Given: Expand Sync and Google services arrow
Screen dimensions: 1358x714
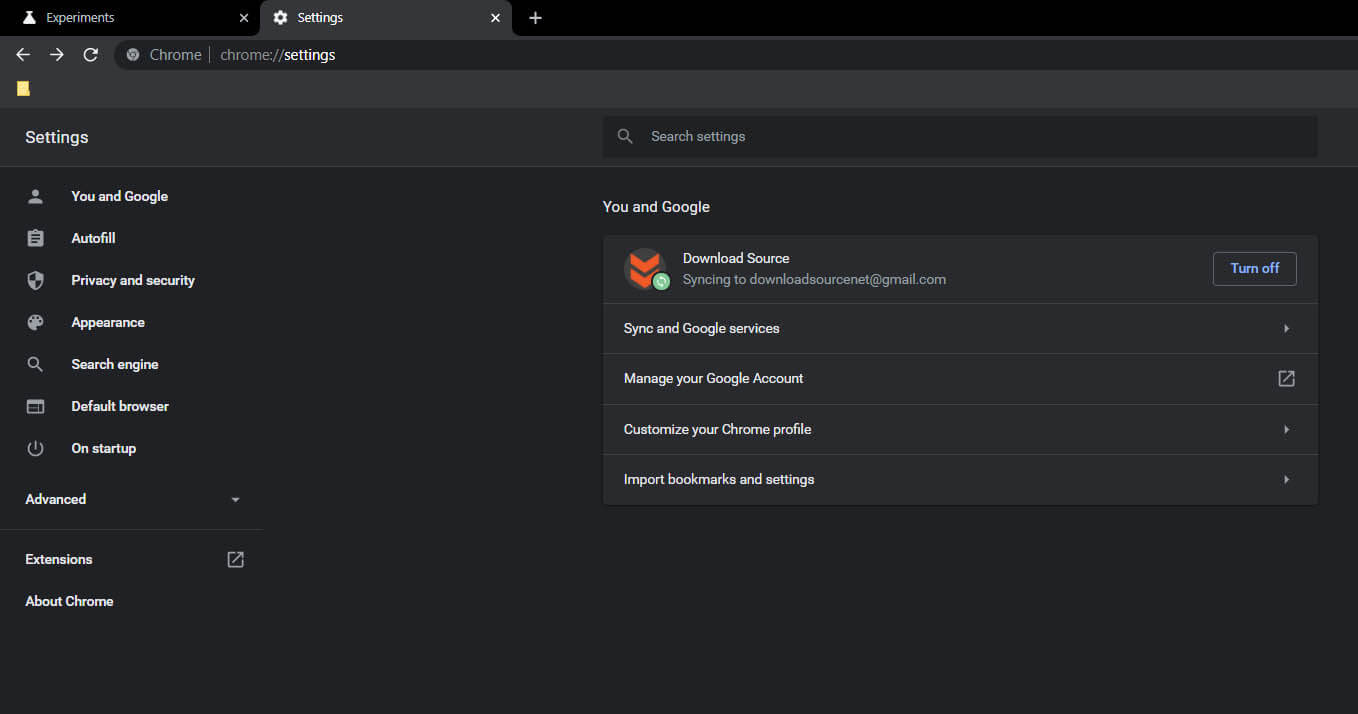Looking at the screenshot, I should point(1286,328).
